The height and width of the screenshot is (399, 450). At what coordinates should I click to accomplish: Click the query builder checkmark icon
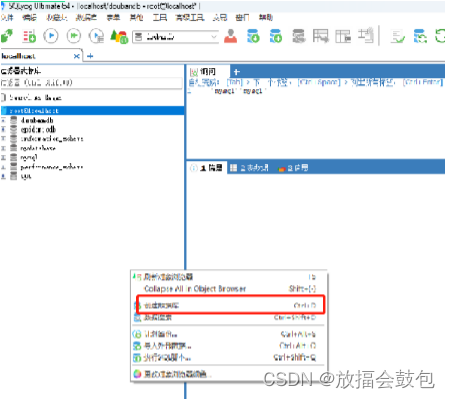(398, 36)
